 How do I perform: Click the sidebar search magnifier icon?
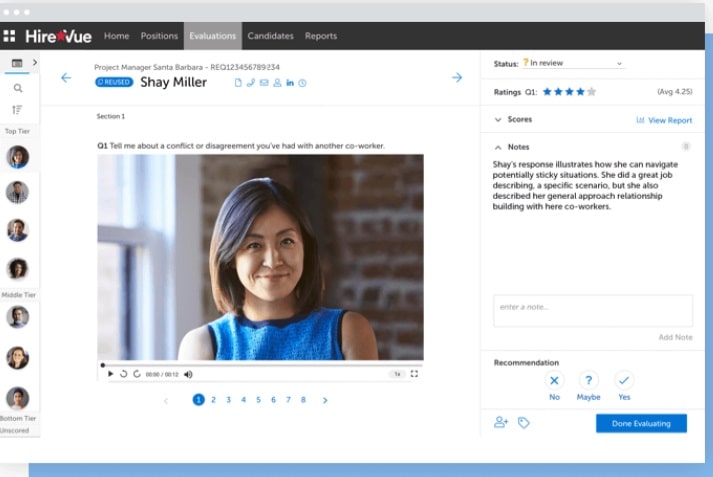pos(18,88)
